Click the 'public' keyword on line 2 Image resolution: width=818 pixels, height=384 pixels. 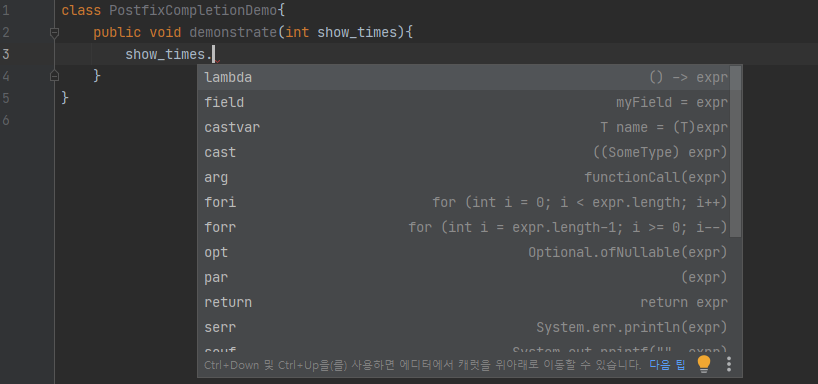pyautogui.click(x=117, y=32)
